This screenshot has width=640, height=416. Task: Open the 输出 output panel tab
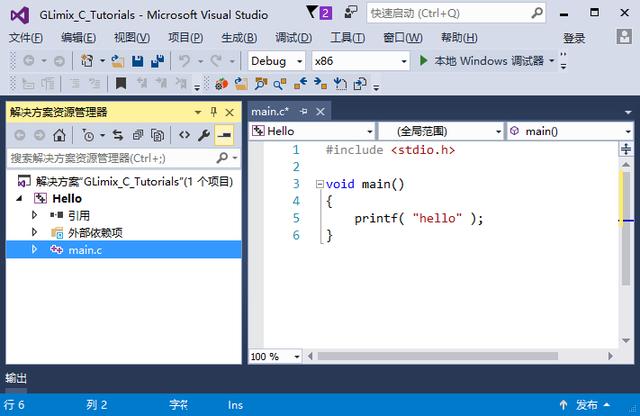(16, 378)
